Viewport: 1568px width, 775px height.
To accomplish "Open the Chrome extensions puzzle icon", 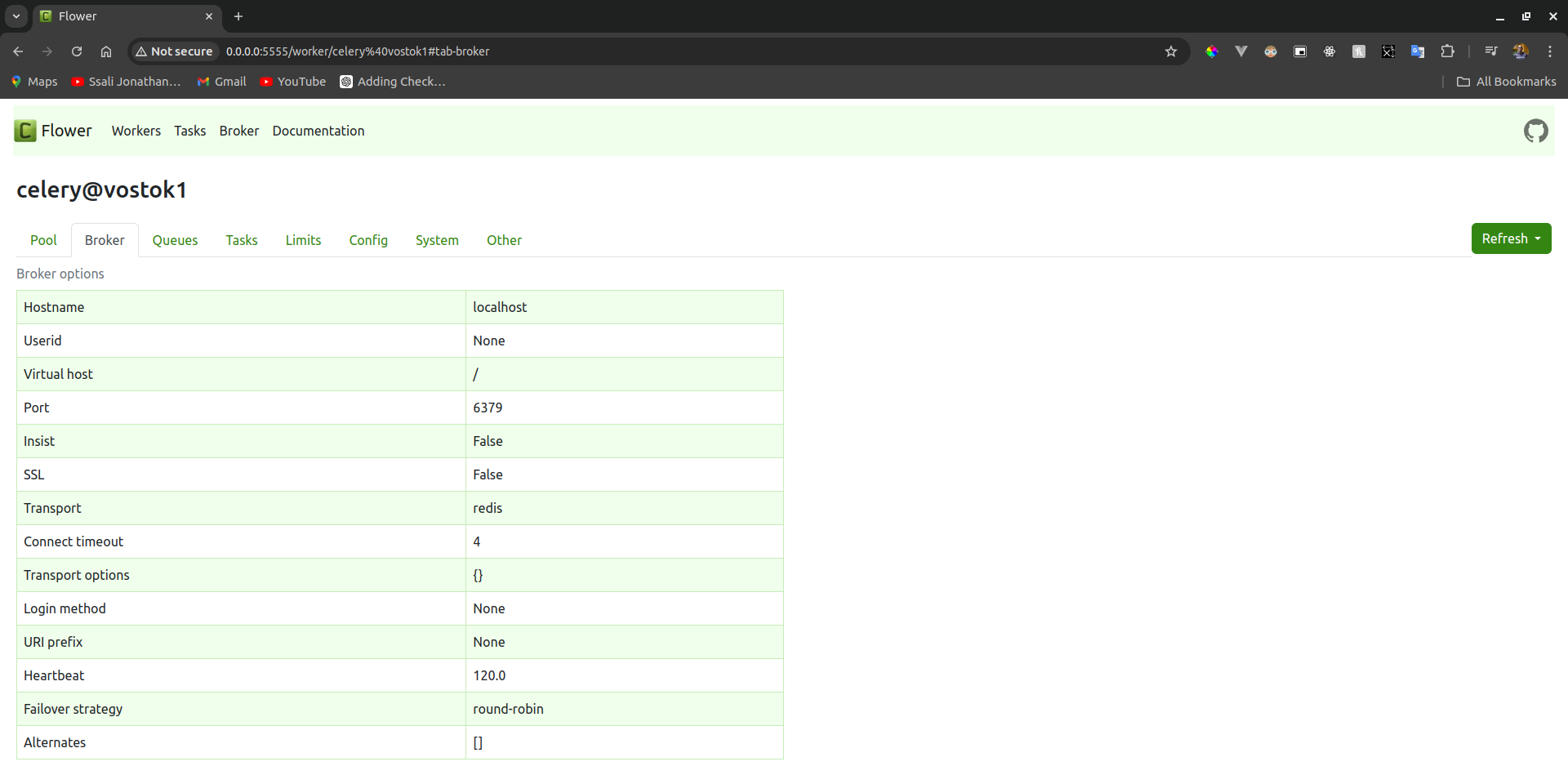I will (x=1447, y=51).
